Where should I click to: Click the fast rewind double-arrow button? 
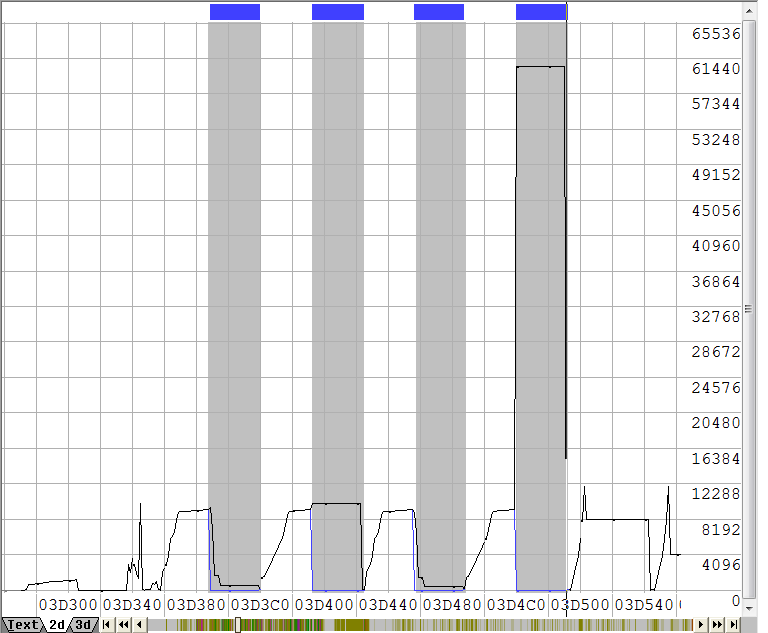123,625
